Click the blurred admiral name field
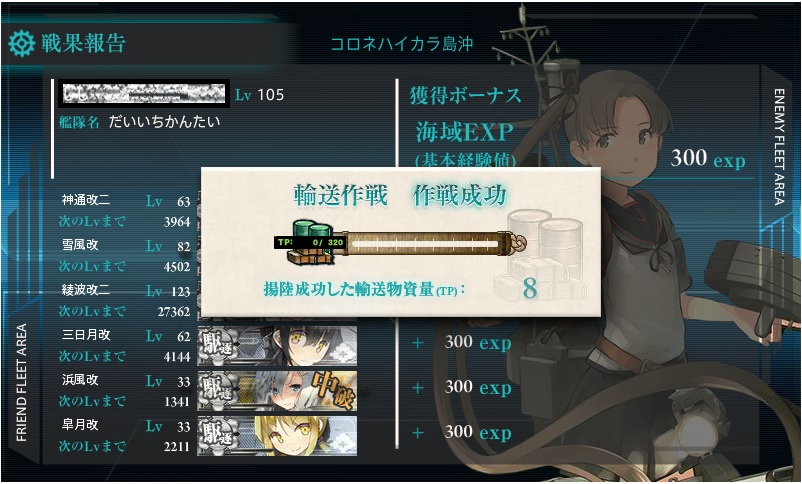 pos(144,94)
